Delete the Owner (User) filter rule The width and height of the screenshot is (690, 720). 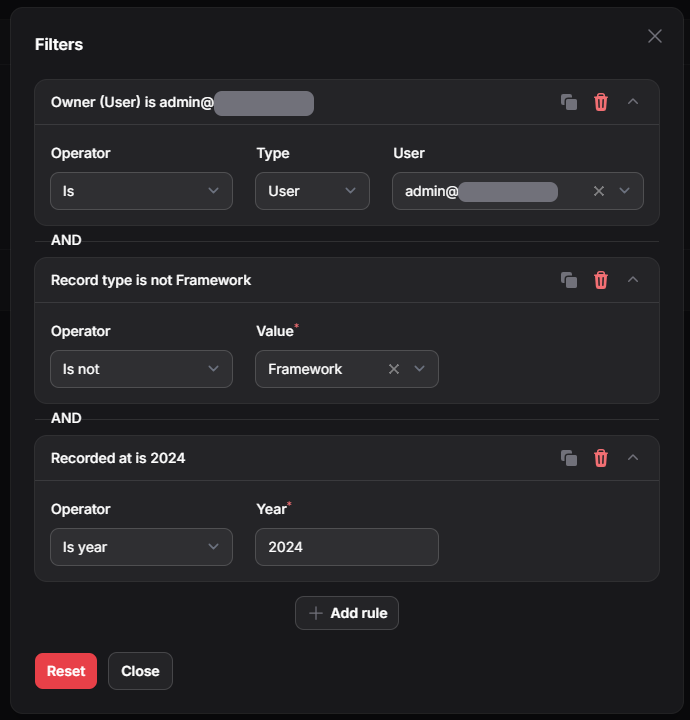pyautogui.click(x=601, y=102)
